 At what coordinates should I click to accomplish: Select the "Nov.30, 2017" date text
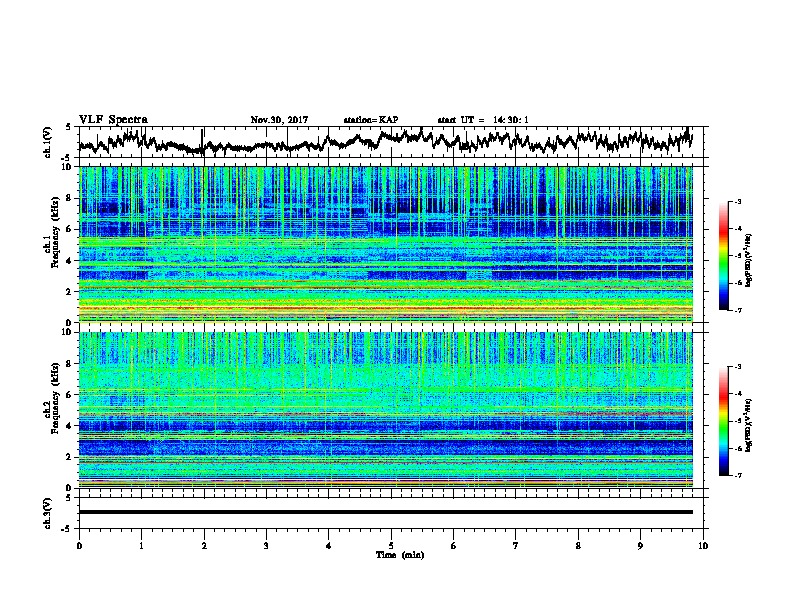point(279,120)
